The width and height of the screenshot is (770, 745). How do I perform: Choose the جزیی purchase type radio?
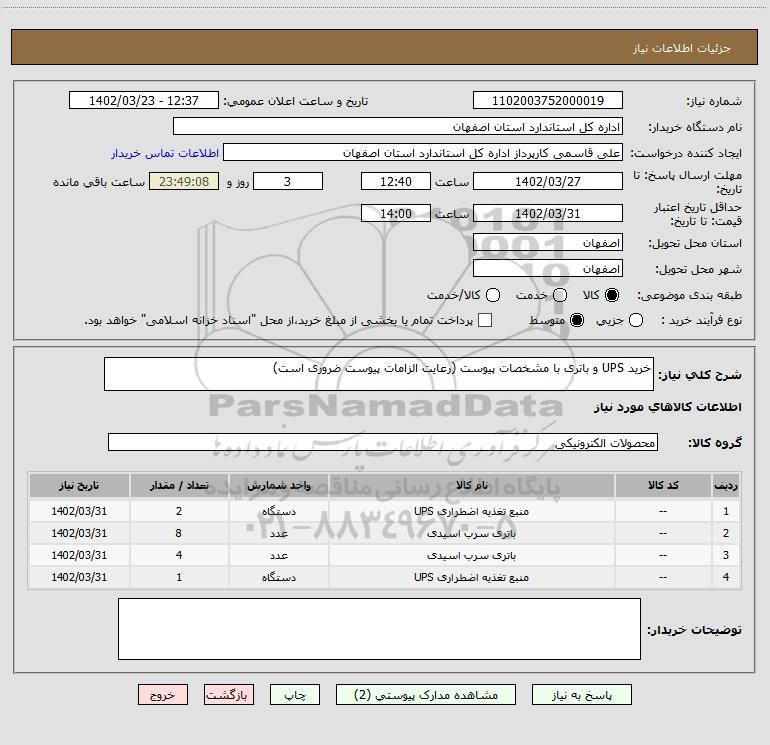pyautogui.click(x=636, y=320)
